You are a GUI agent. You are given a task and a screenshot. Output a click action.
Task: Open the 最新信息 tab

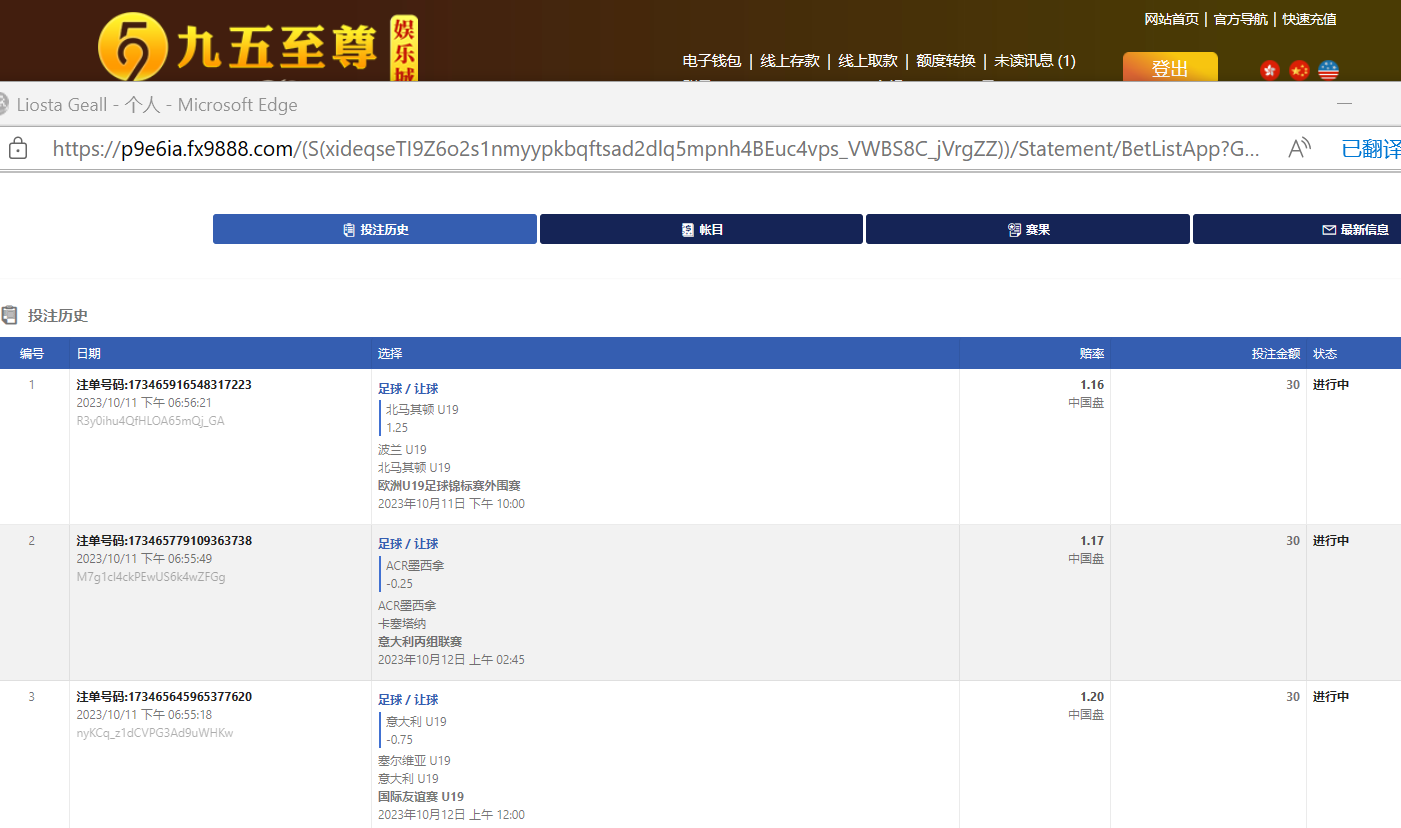[x=1297, y=229]
